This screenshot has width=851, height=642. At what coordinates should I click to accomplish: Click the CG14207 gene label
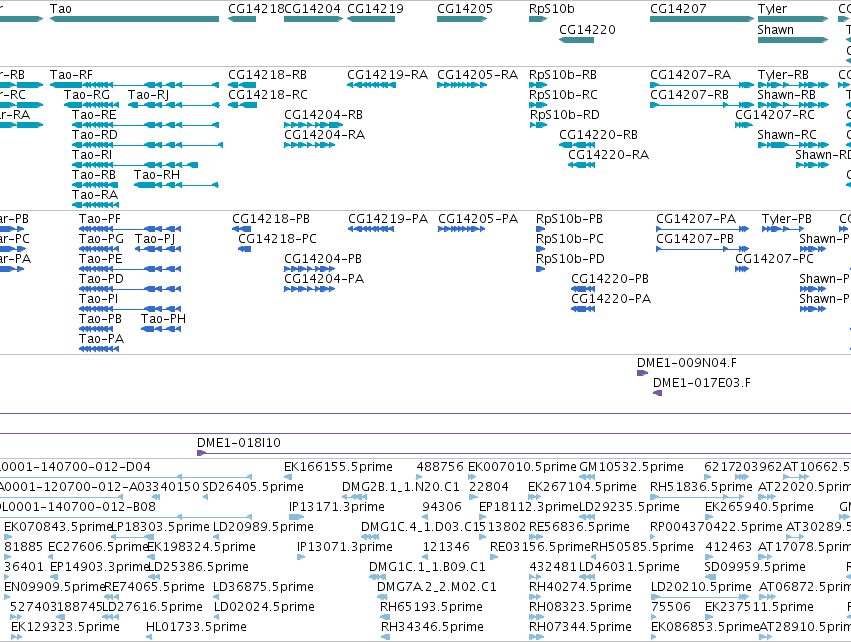[x=678, y=9]
